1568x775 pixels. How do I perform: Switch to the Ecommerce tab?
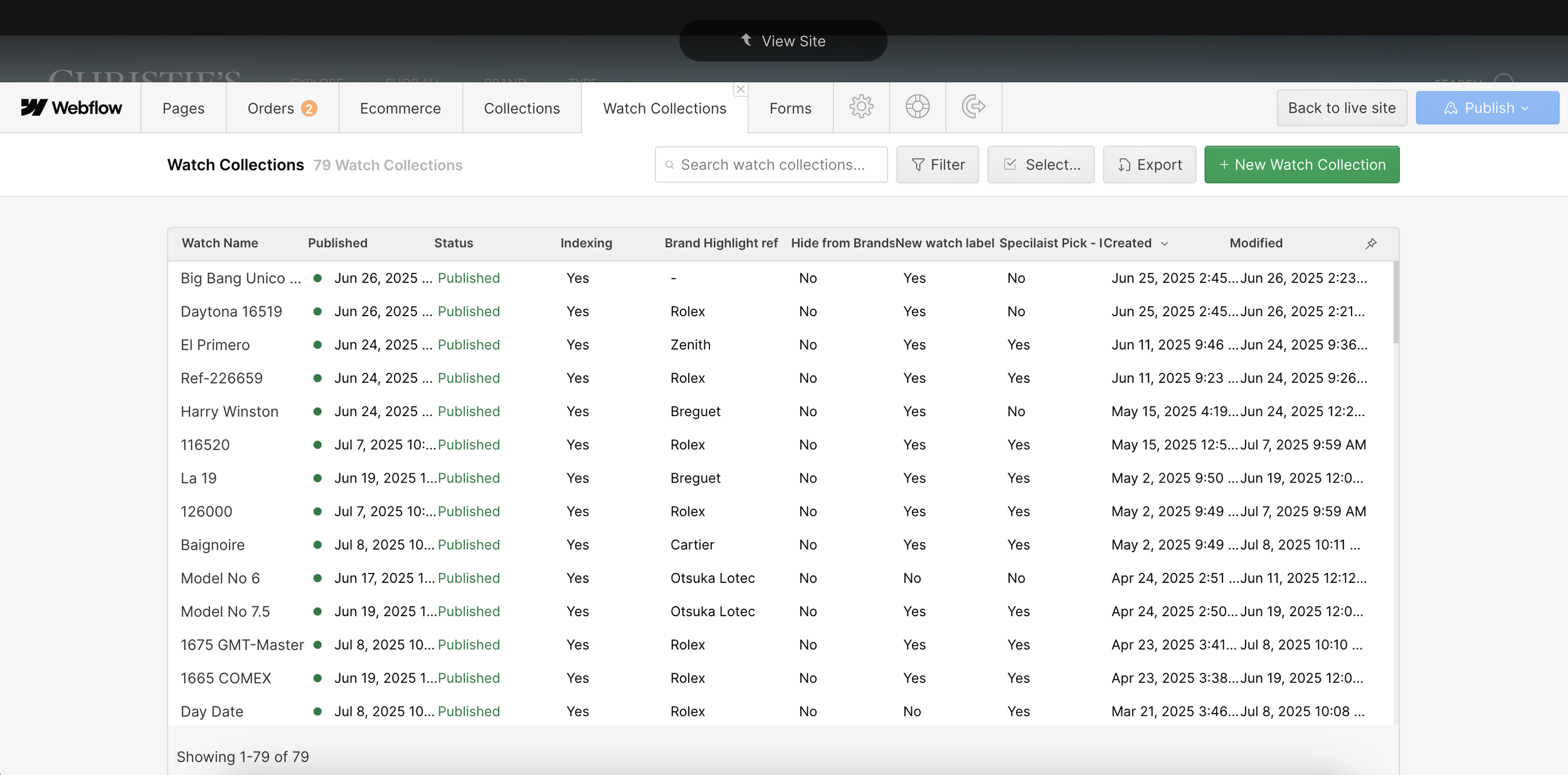pyautogui.click(x=401, y=108)
